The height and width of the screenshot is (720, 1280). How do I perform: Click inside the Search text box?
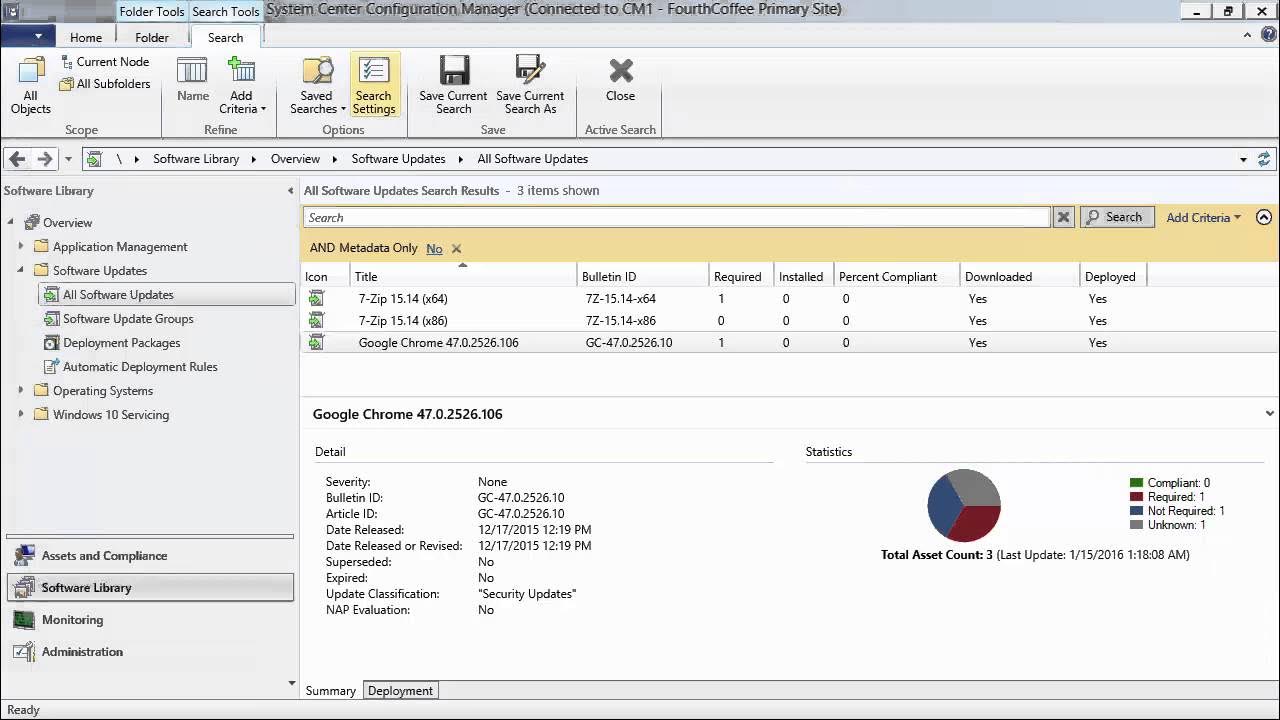coord(677,217)
